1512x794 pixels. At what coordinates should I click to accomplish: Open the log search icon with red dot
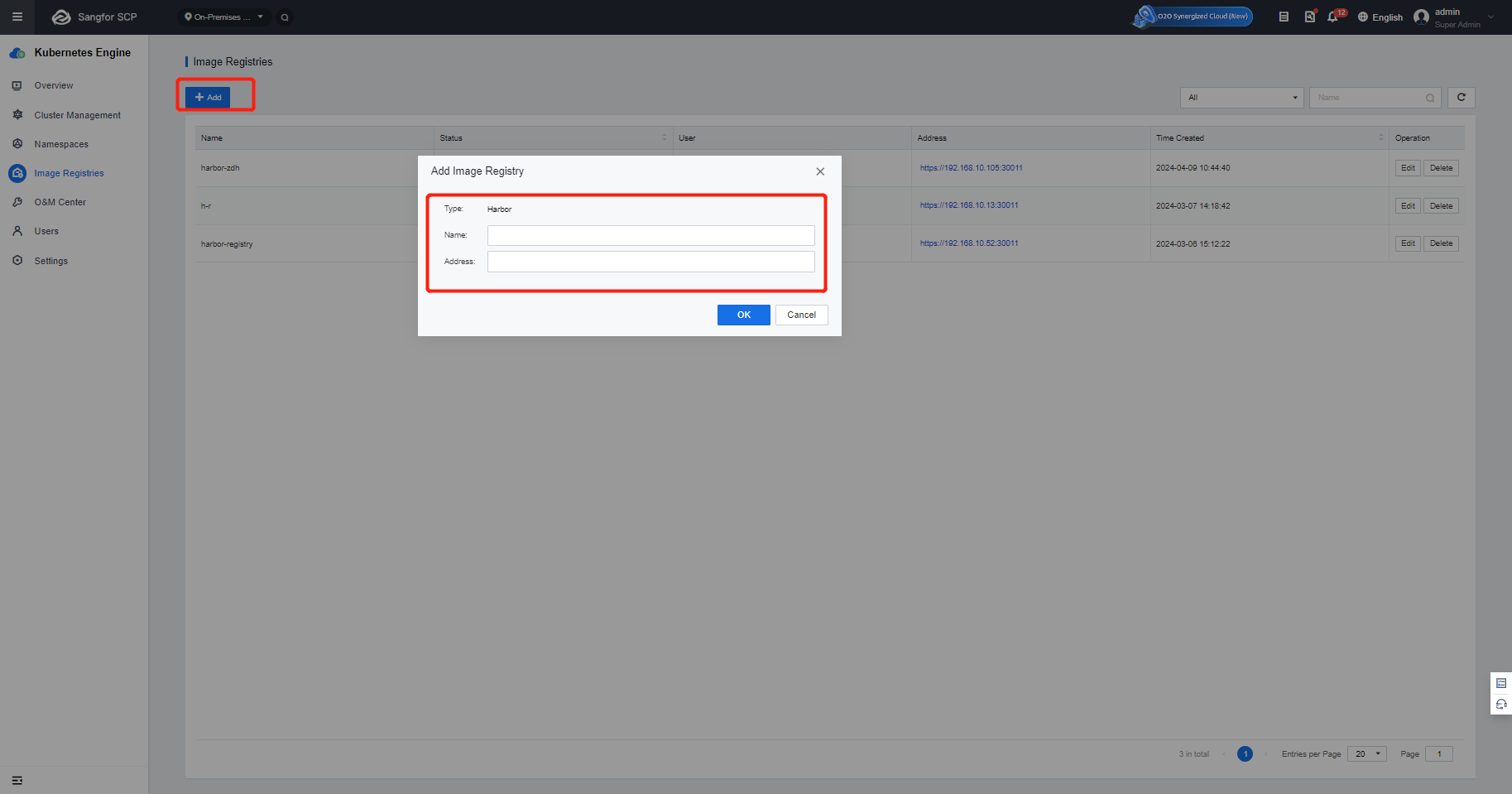click(1310, 17)
